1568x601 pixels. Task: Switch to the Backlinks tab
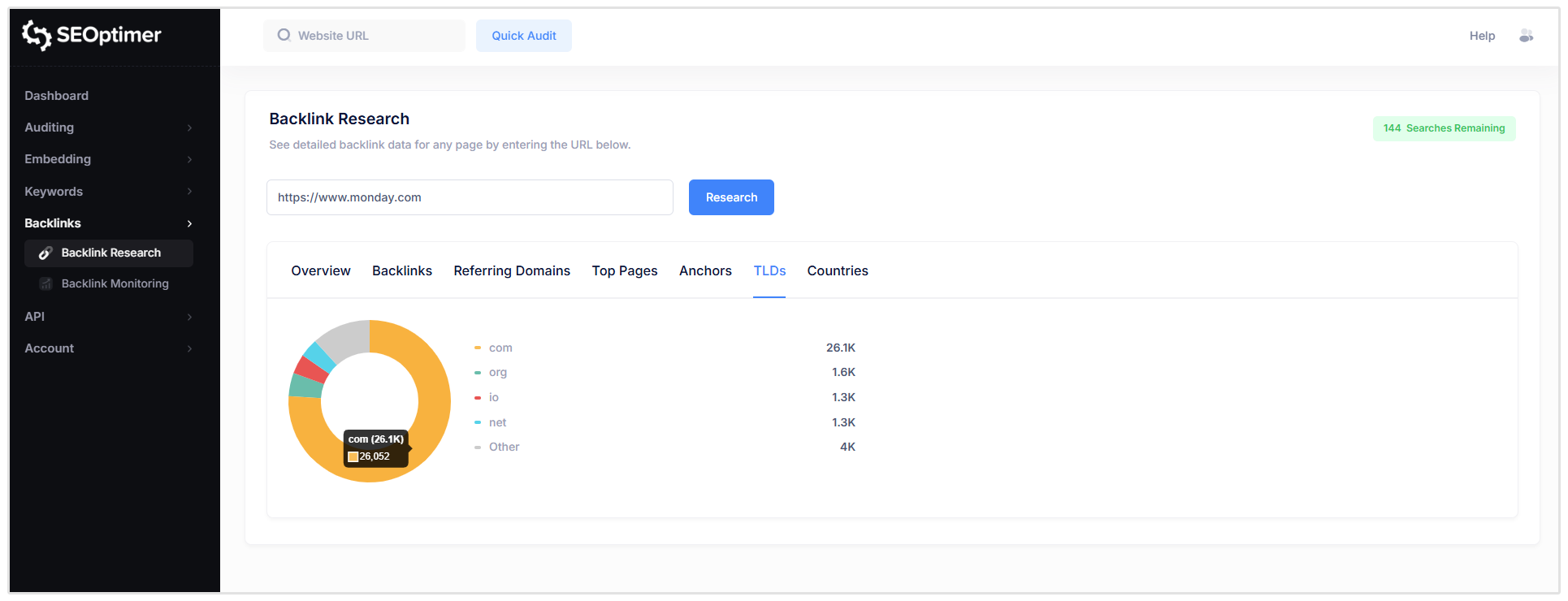tap(402, 271)
